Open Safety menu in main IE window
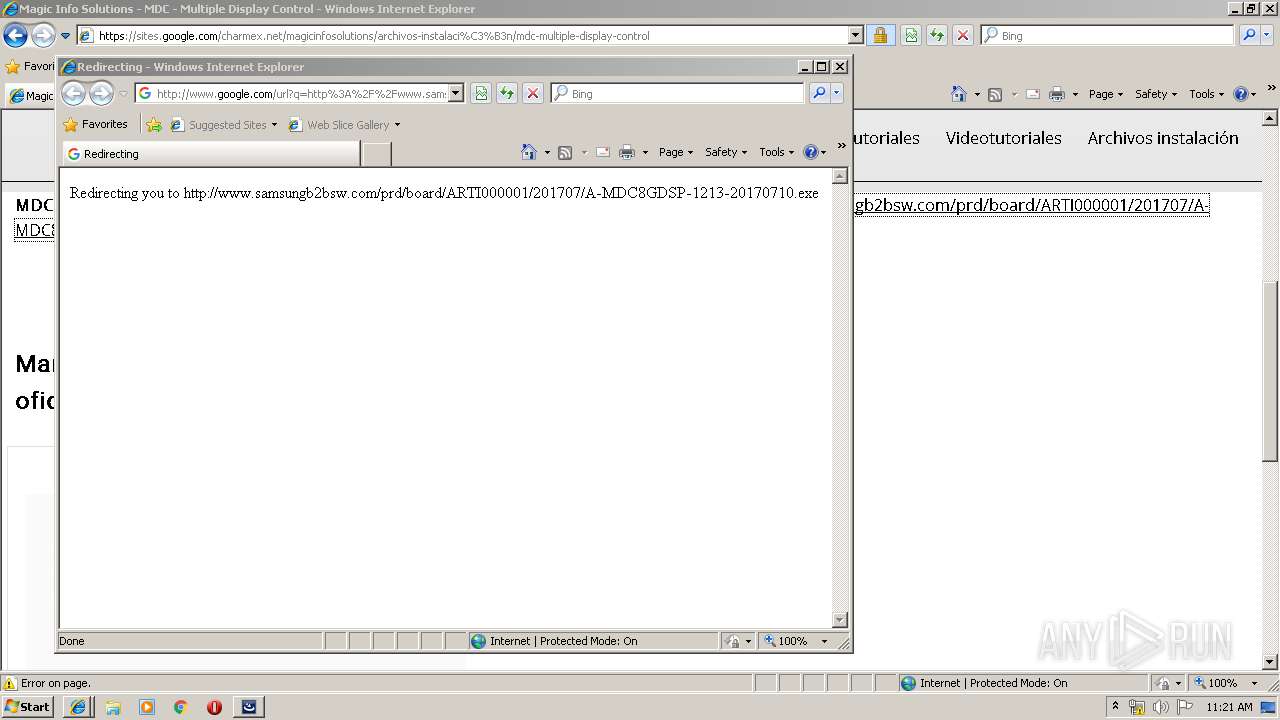 tap(1156, 94)
